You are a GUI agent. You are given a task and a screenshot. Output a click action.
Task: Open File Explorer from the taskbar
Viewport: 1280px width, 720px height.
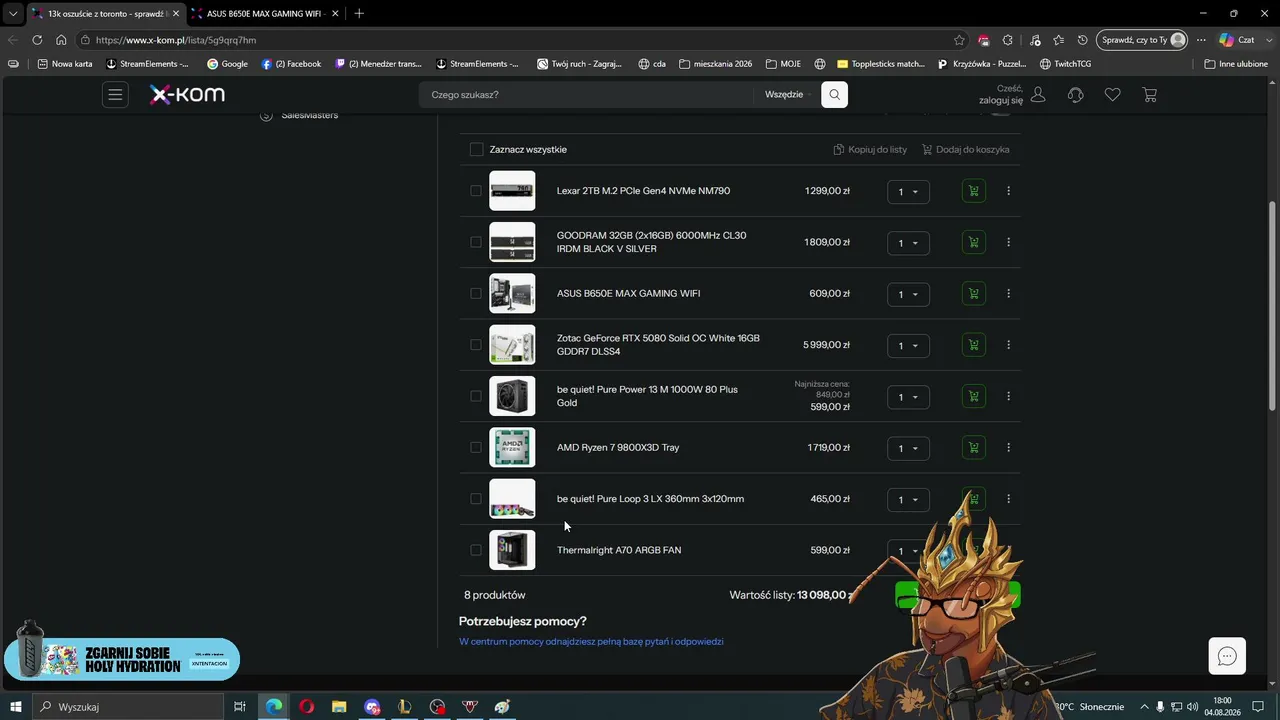[339, 707]
